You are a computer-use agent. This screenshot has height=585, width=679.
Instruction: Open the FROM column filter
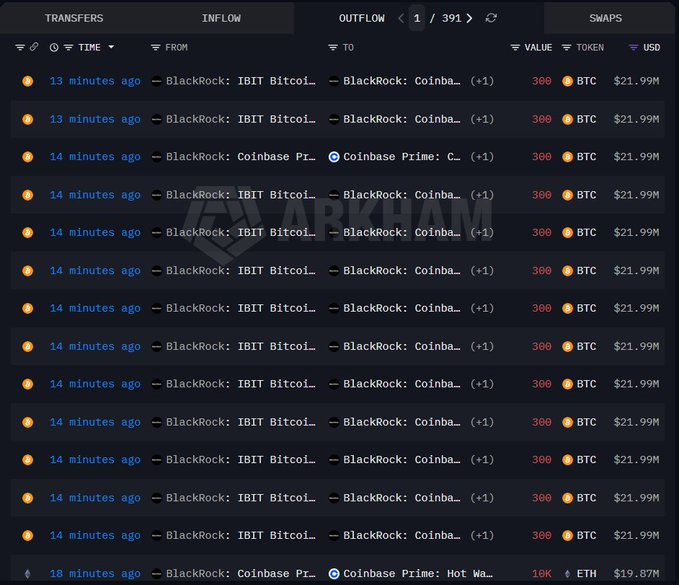click(x=155, y=47)
